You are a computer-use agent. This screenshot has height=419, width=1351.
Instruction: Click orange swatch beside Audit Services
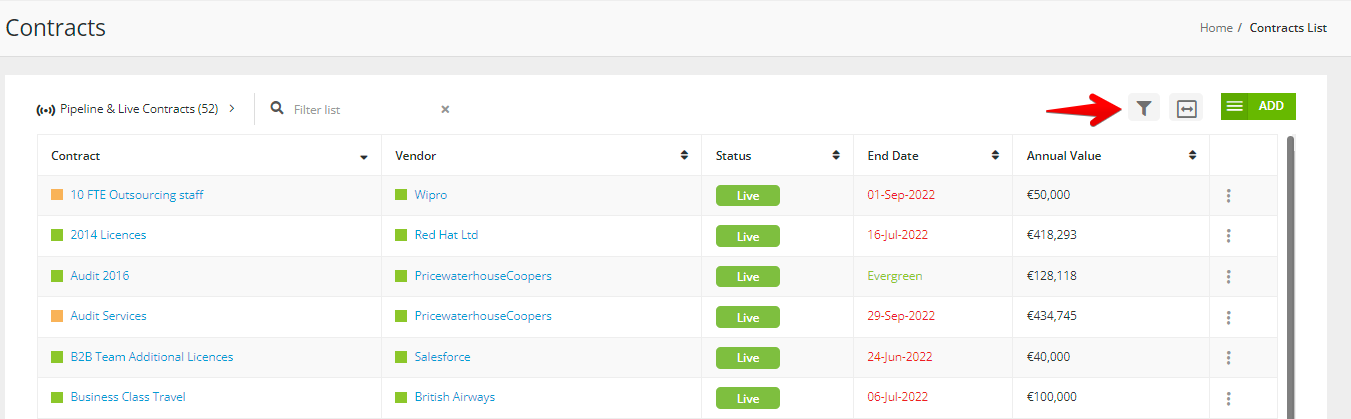pos(57,316)
